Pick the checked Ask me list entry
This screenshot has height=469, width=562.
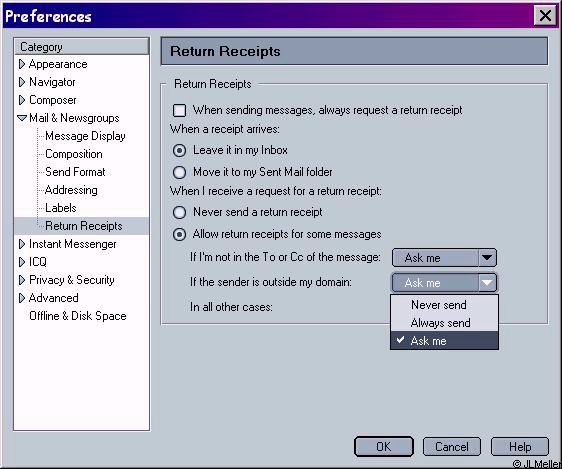444,341
